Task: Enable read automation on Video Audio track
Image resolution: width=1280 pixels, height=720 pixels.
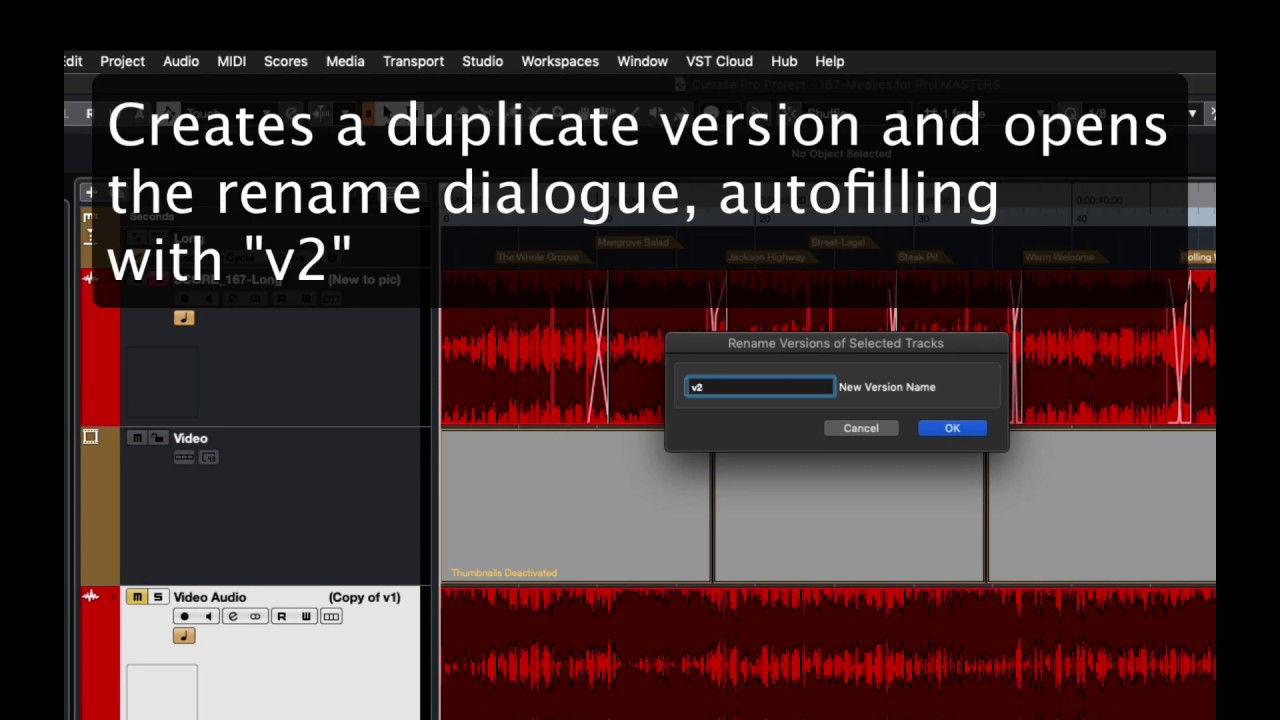Action: [x=281, y=616]
